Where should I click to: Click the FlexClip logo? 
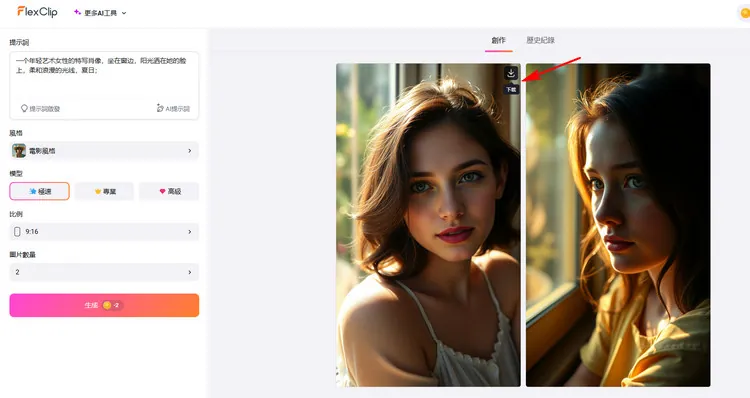37,12
